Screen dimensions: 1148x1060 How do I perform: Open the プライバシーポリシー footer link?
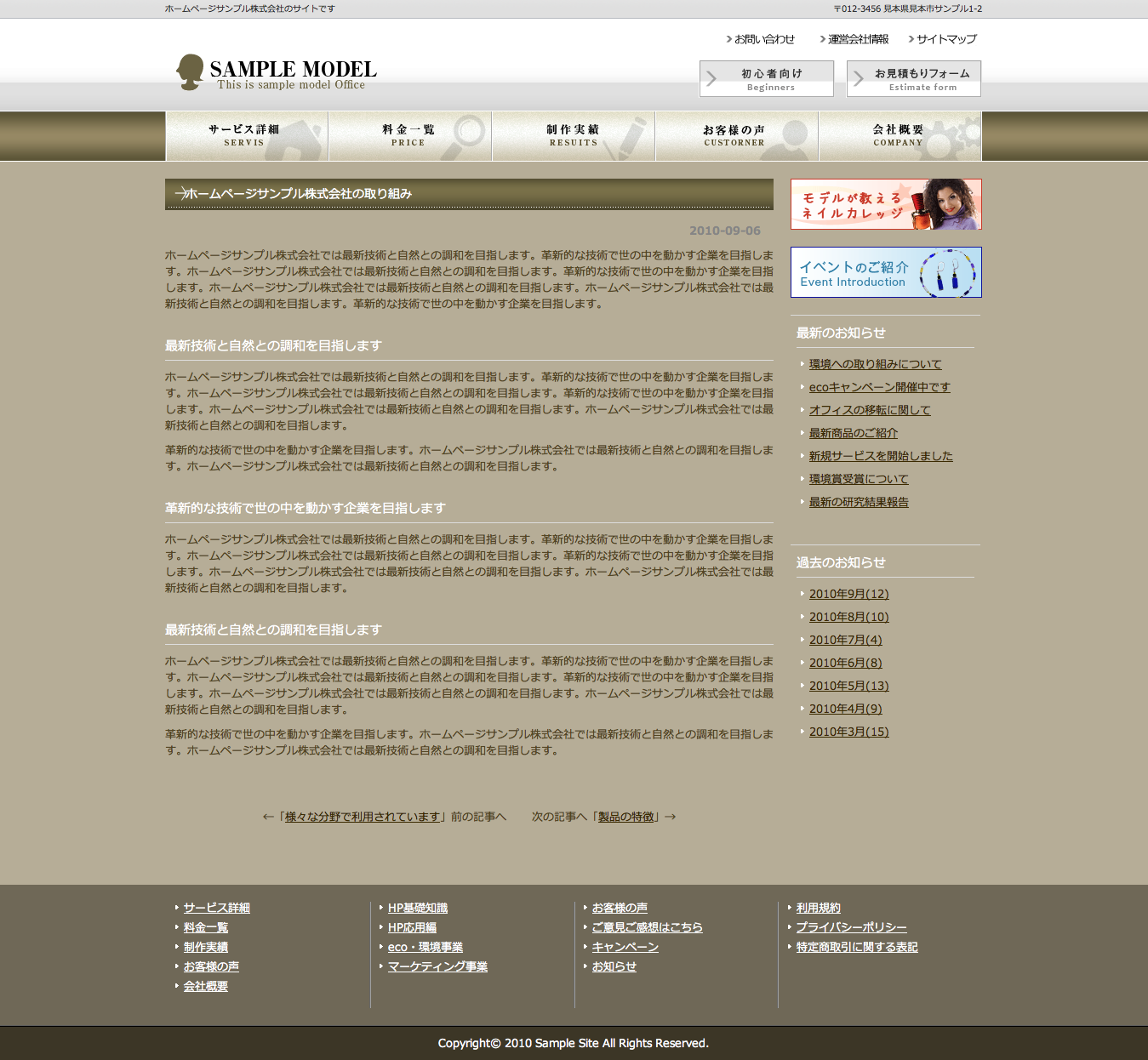(851, 927)
